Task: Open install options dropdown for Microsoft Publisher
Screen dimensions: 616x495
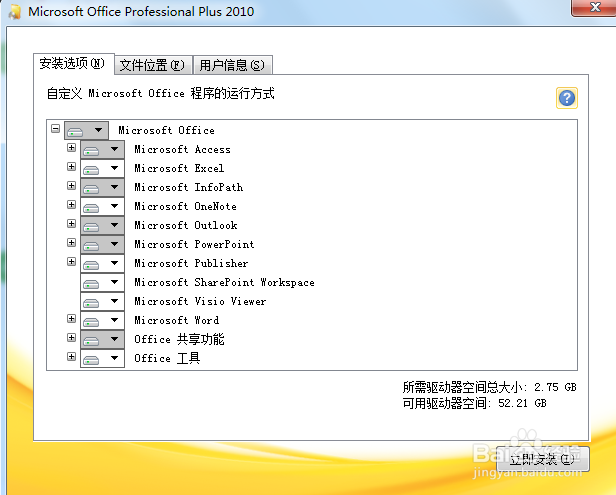Action: (103, 263)
